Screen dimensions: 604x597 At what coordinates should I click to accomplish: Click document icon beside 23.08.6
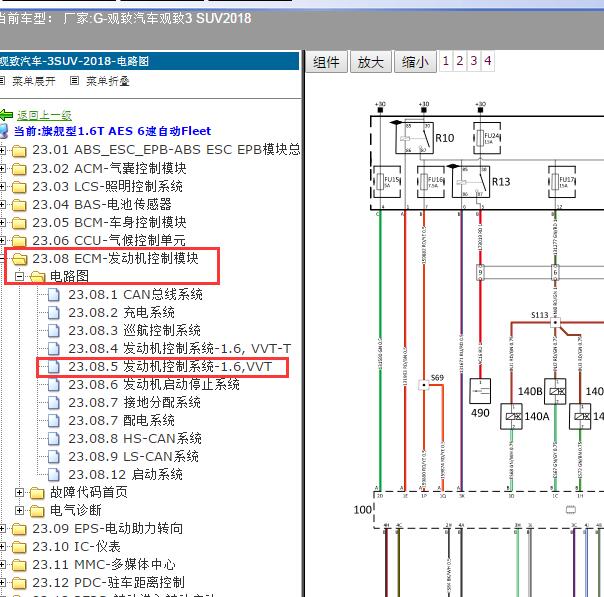point(54,384)
